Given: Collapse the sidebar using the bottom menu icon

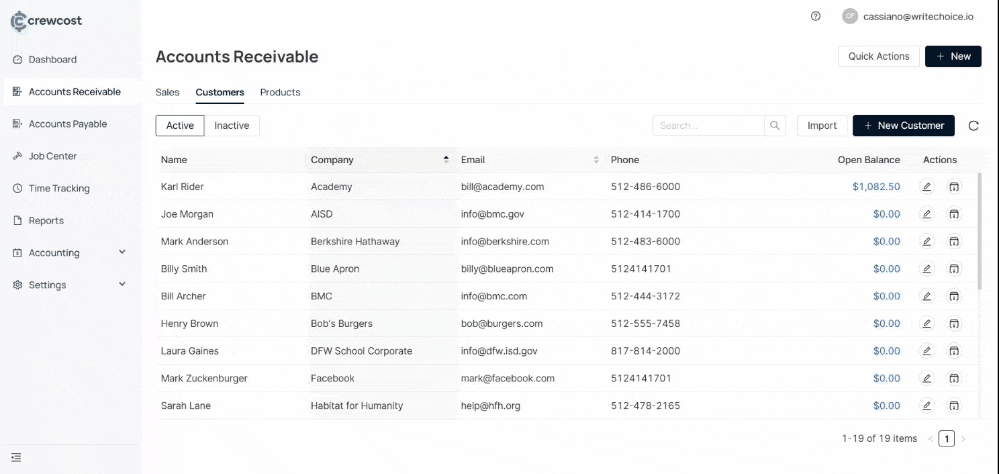Looking at the screenshot, I should pos(17,458).
